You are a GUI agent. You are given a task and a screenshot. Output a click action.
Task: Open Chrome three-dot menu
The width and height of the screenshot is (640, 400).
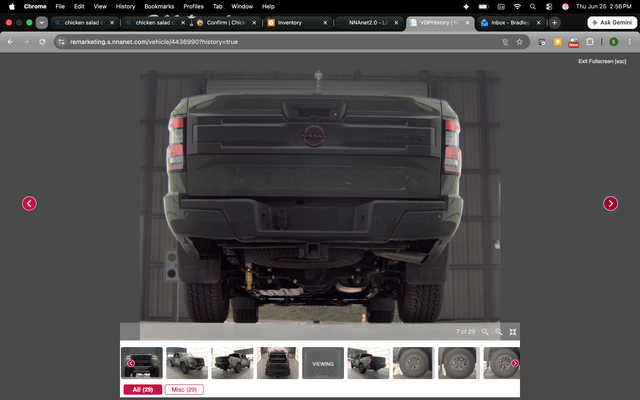tap(629, 42)
